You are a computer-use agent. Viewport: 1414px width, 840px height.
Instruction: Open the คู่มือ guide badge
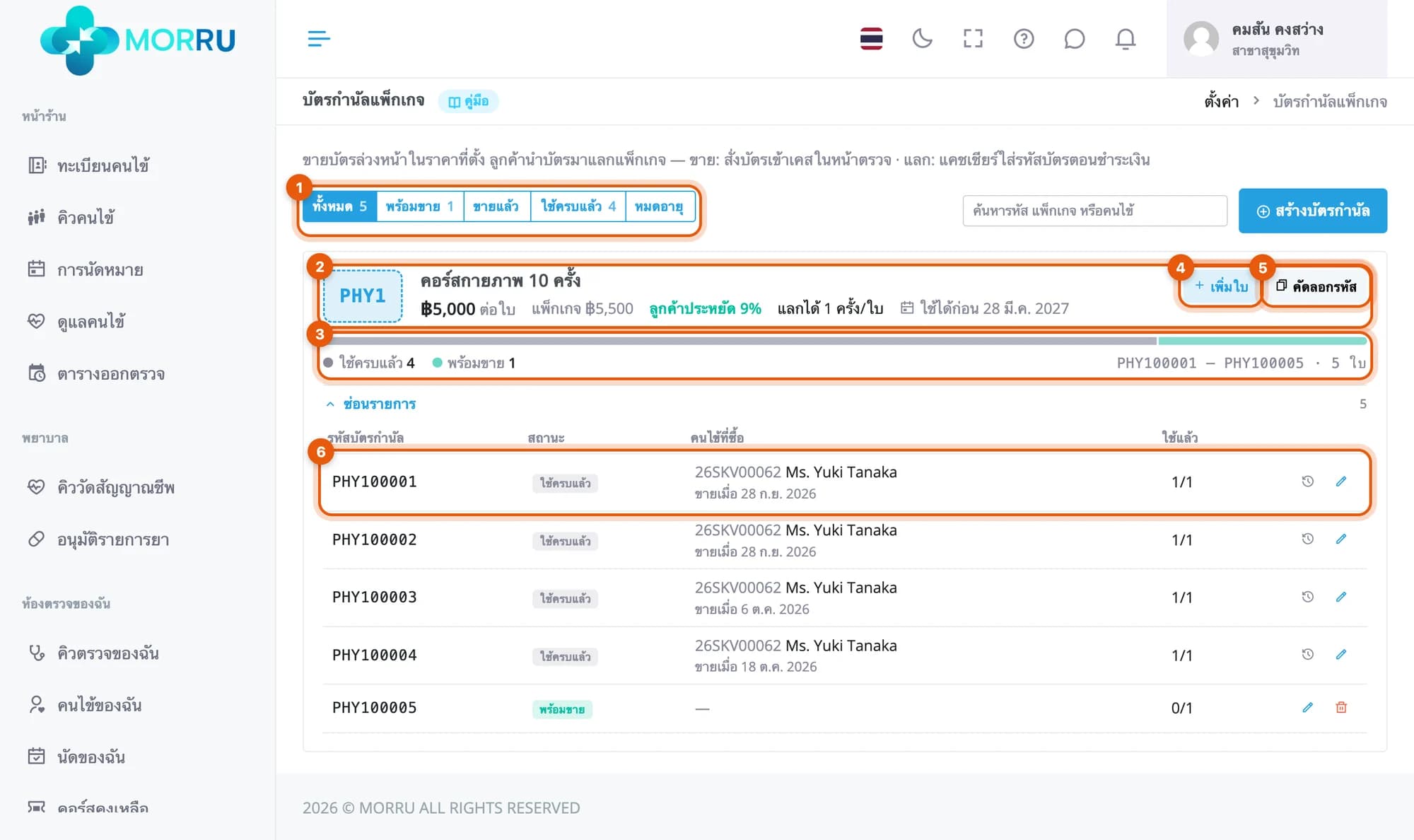coord(469,101)
